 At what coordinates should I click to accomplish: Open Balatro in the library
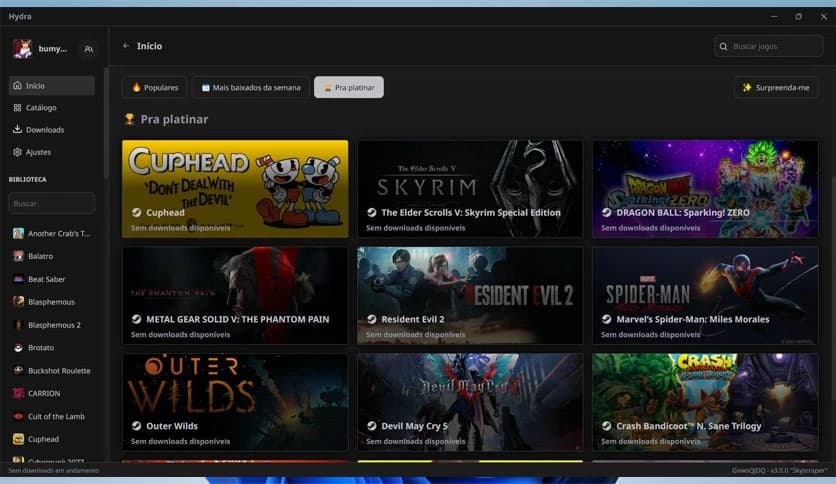point(52,256)
